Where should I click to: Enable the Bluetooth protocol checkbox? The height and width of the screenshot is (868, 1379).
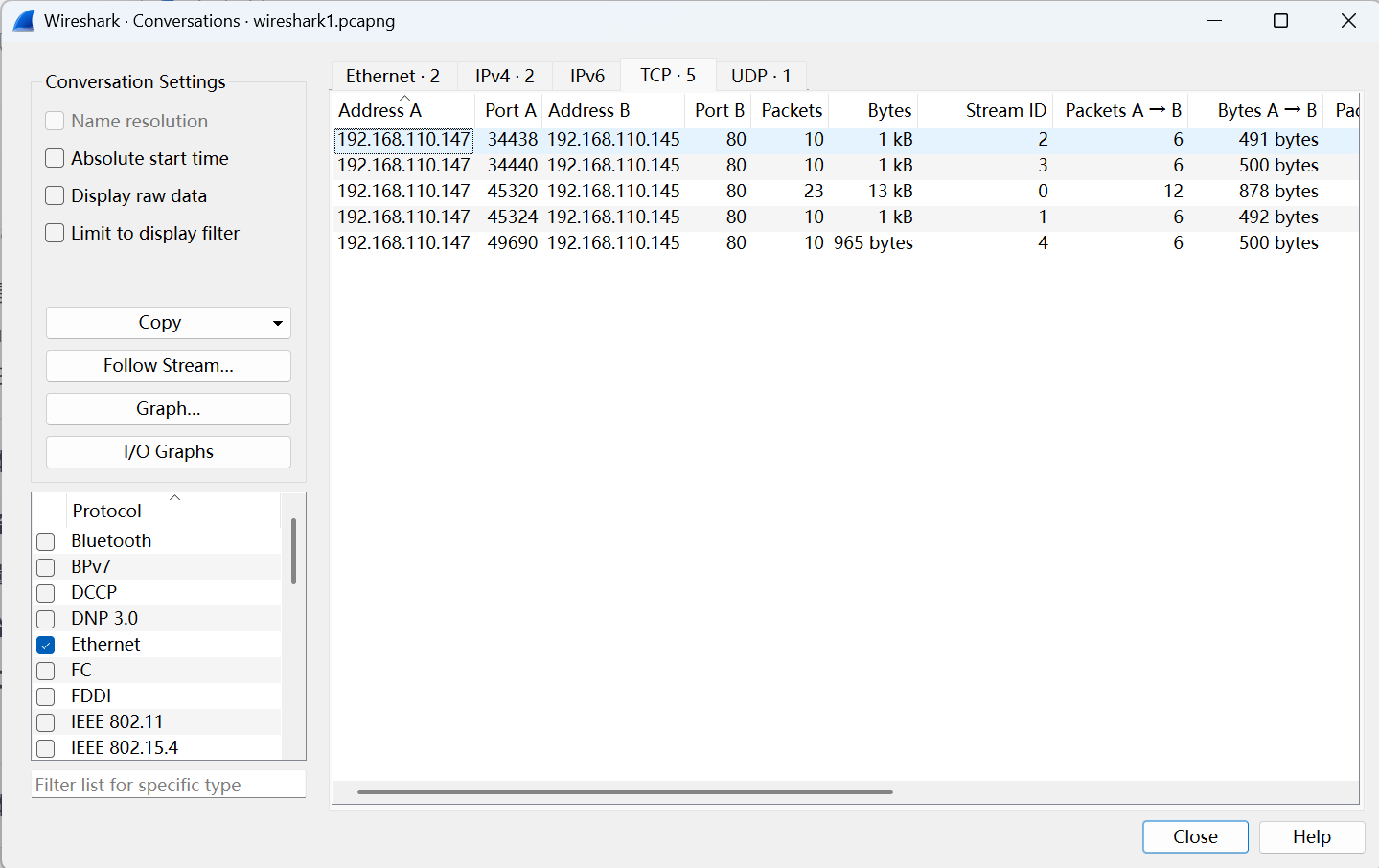point(46,541)
